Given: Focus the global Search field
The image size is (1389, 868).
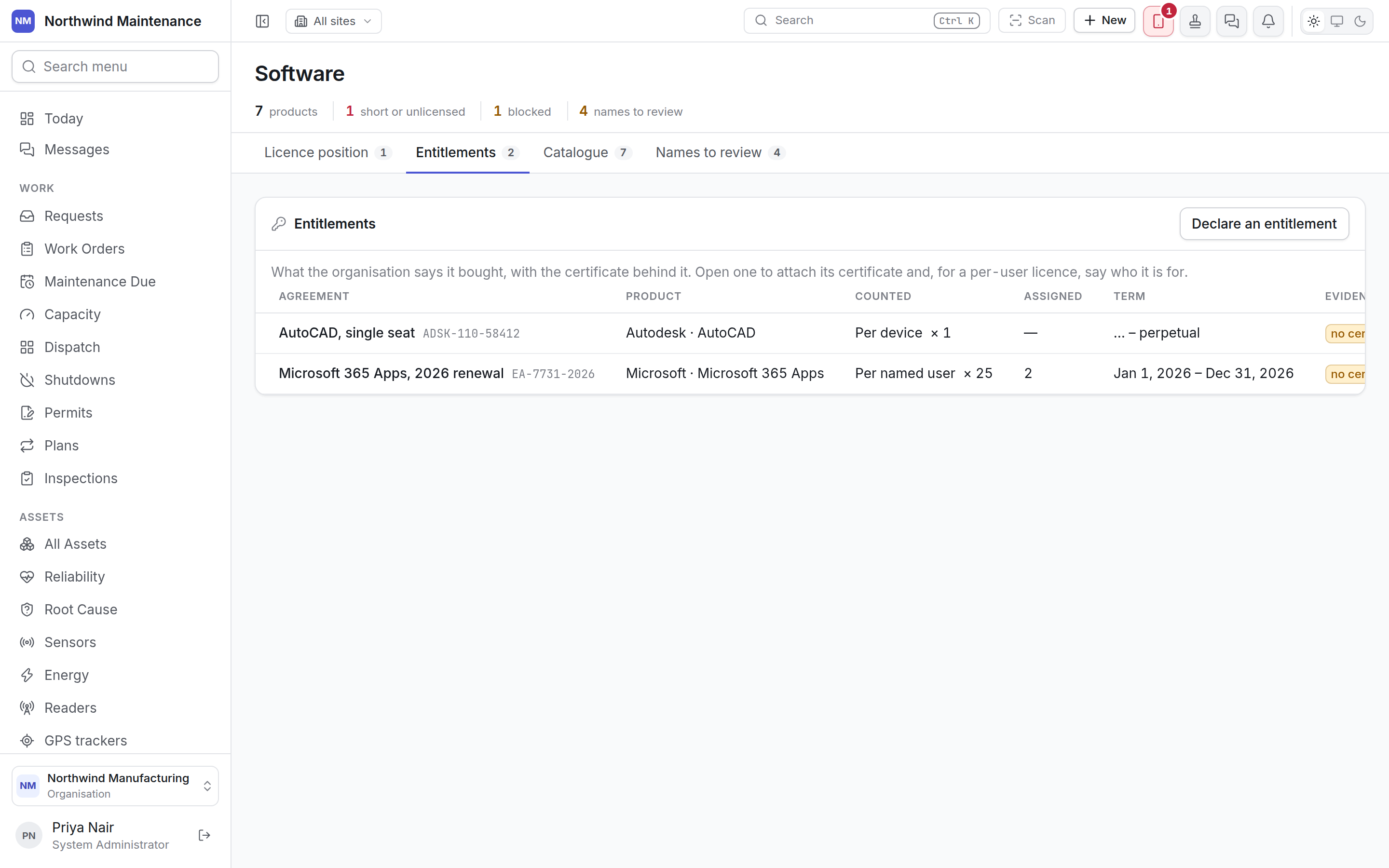Looking at the screenshot, I should pyautogui.click(x=867, y=21).
